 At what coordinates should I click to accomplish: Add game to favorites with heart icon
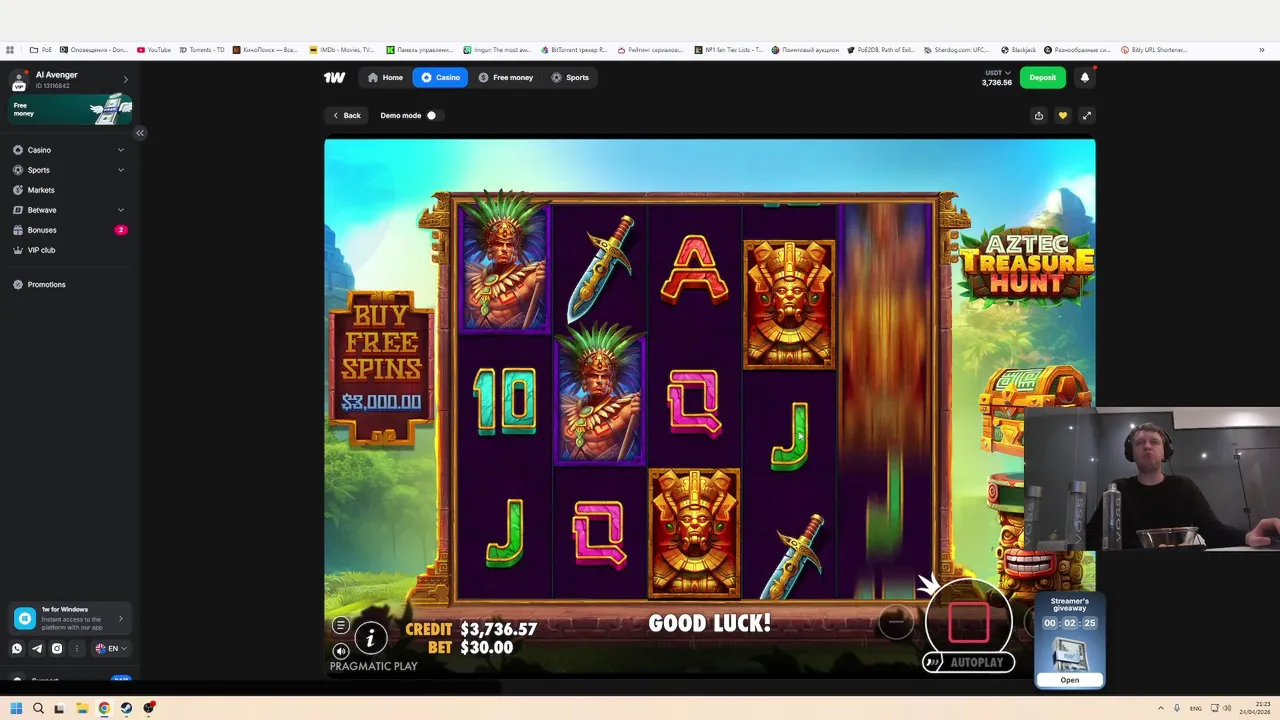click(x=1062, y=115)
